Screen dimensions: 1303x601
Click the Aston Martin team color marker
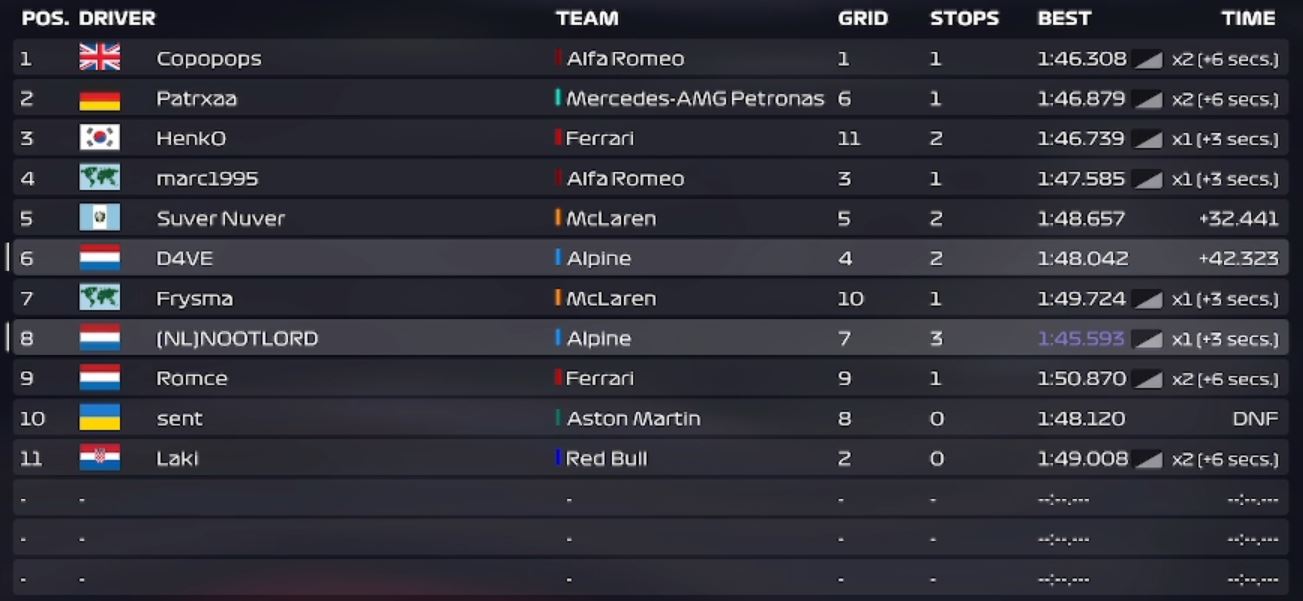pos(558,418)
